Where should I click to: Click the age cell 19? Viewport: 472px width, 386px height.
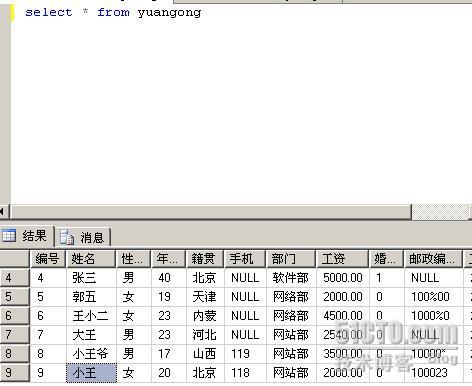pos(168,297)
